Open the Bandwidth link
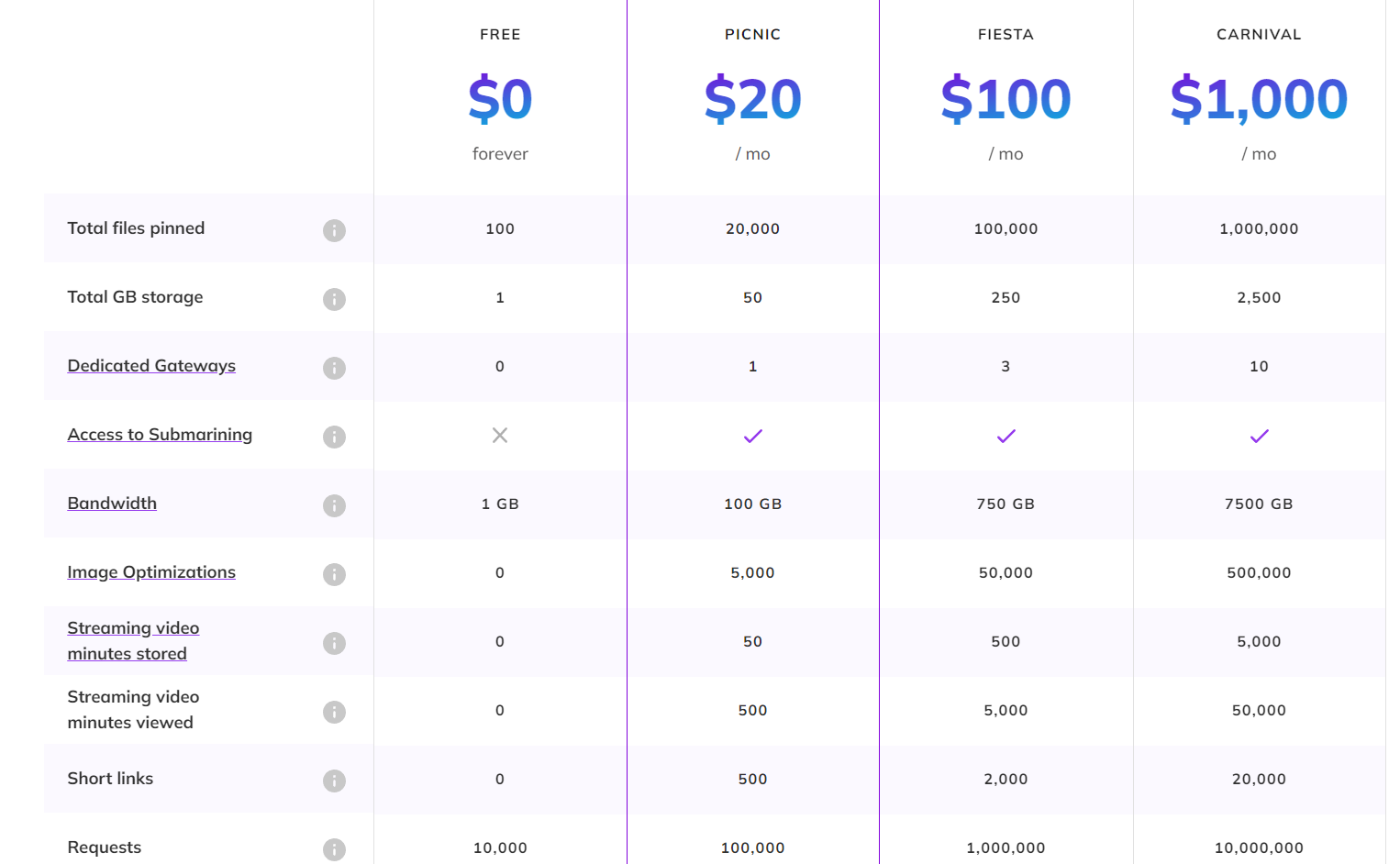The image size is (1400, 864). pos(112,504)
